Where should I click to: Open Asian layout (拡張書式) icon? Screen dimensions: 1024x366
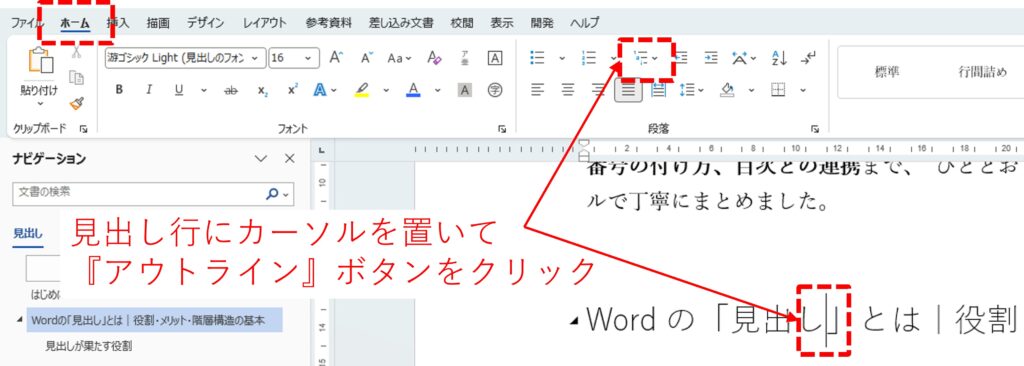tap(740, 58)
